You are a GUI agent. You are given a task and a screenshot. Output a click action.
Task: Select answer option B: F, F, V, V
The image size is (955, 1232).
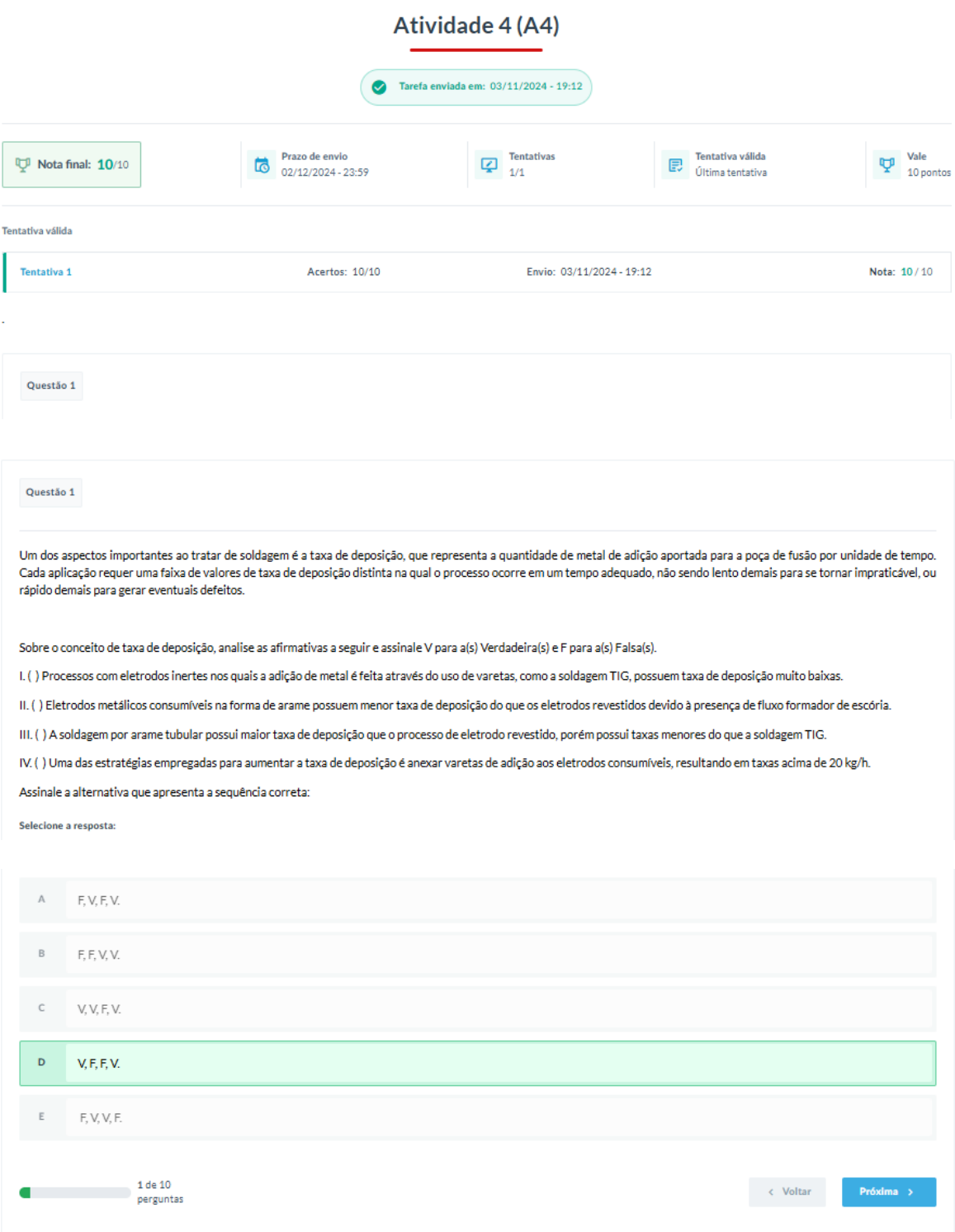click(x=477, y=955)
